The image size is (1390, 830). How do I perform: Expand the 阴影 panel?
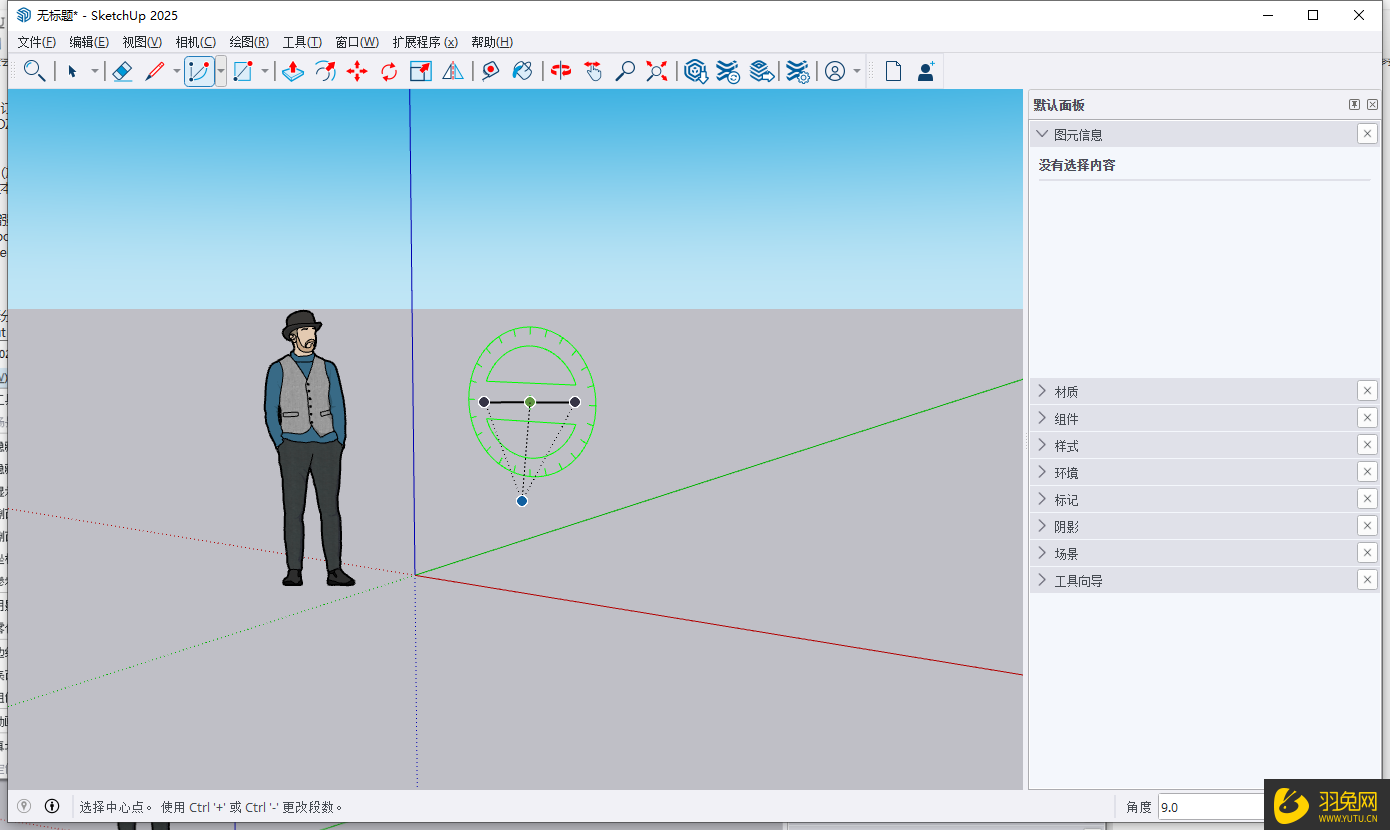pyautogui.click(x=1042, y=525)
